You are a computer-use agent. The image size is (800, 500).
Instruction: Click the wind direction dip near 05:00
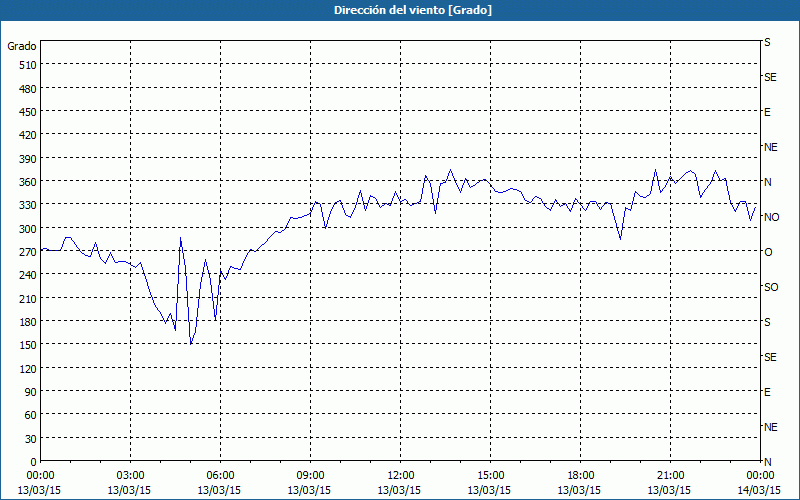[x=191, y=344]
